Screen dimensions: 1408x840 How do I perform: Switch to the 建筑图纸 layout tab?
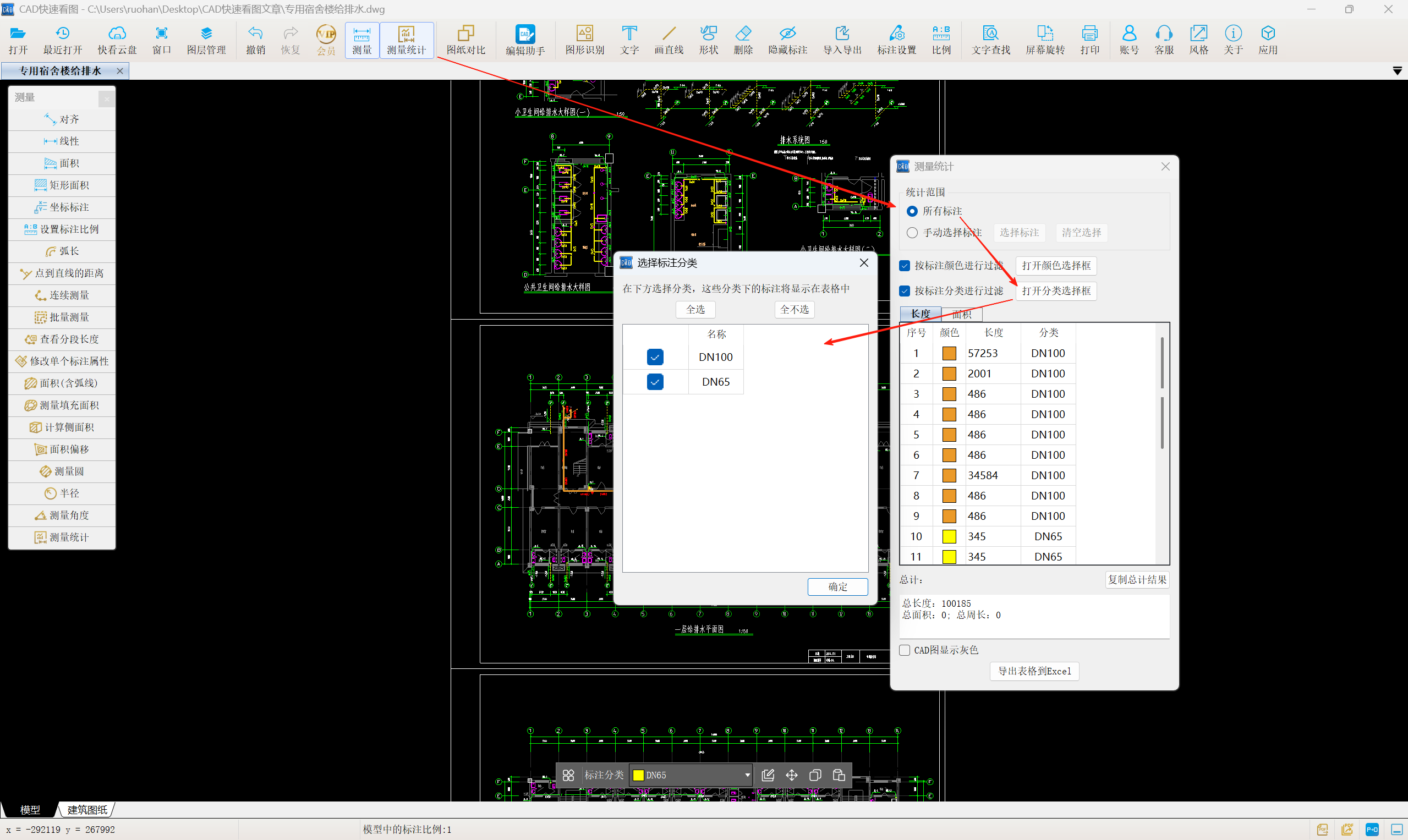[x=87, y=810]
